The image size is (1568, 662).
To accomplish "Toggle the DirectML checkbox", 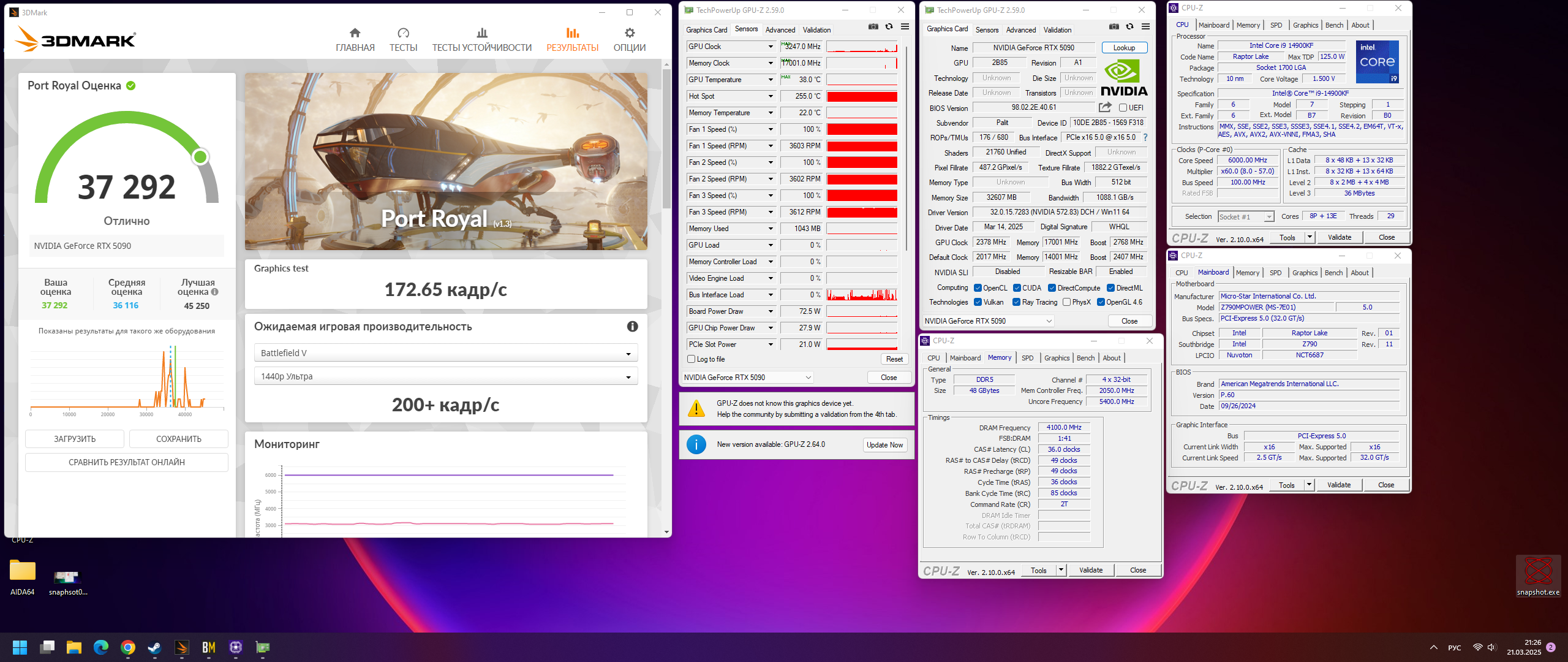I will click(1110, 288).
